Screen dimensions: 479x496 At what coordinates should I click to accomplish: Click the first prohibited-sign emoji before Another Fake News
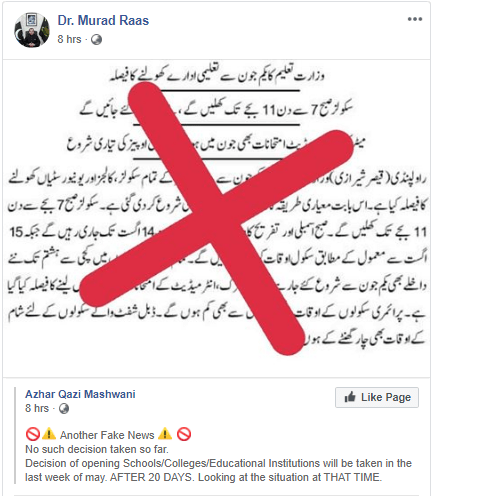(33, 435)
